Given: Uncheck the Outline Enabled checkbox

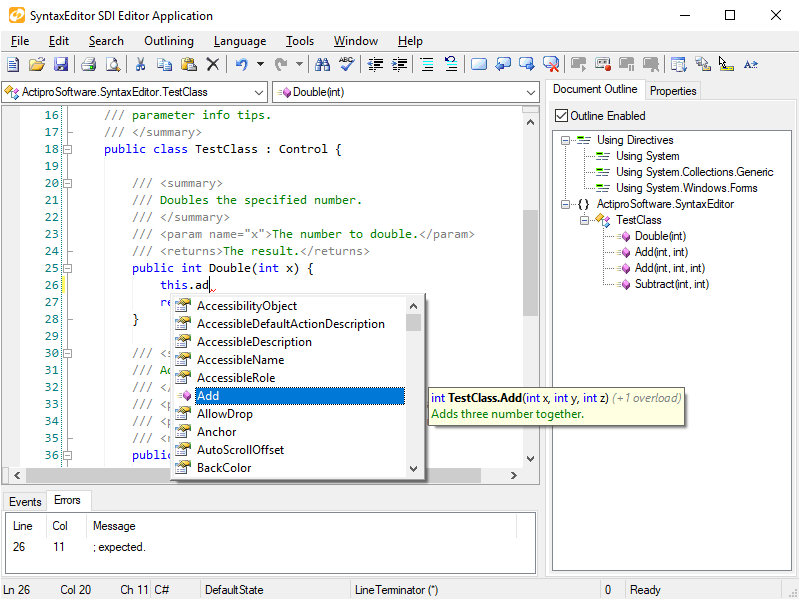Looking at the screenshot, I should [562, 116].
